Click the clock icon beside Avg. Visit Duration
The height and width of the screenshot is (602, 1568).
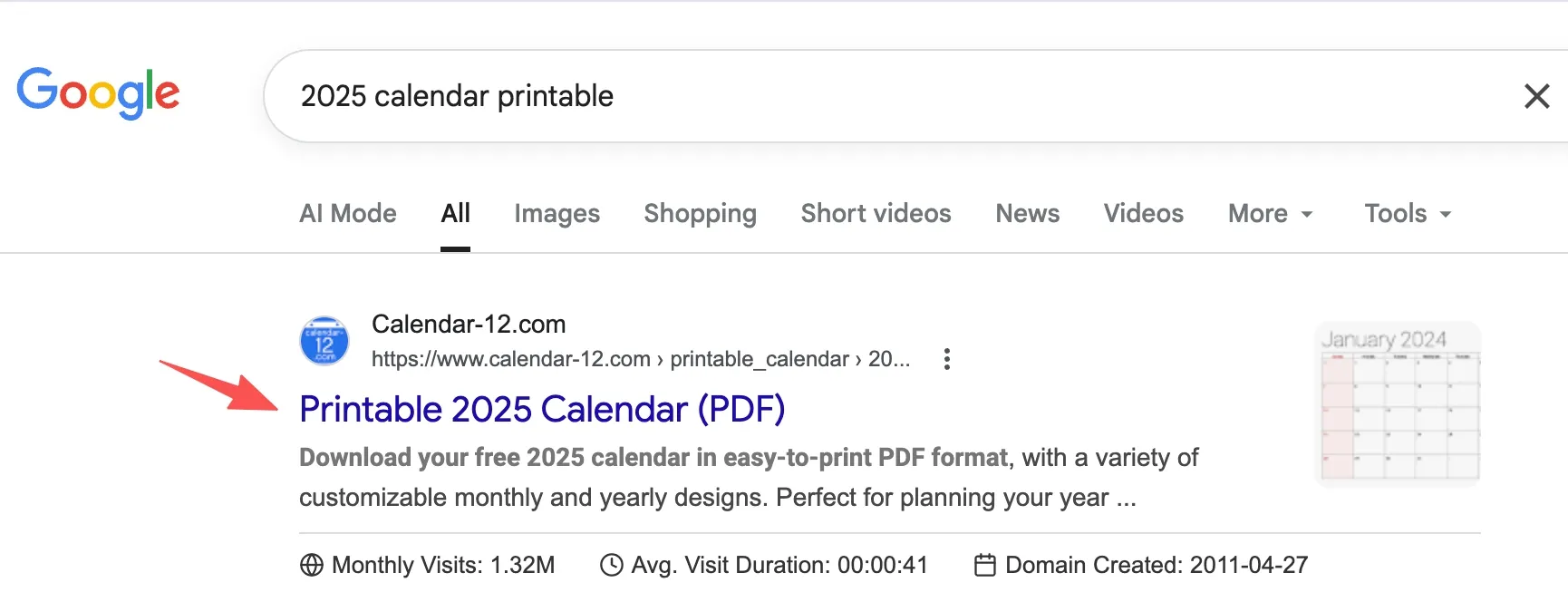coord(610,564)
